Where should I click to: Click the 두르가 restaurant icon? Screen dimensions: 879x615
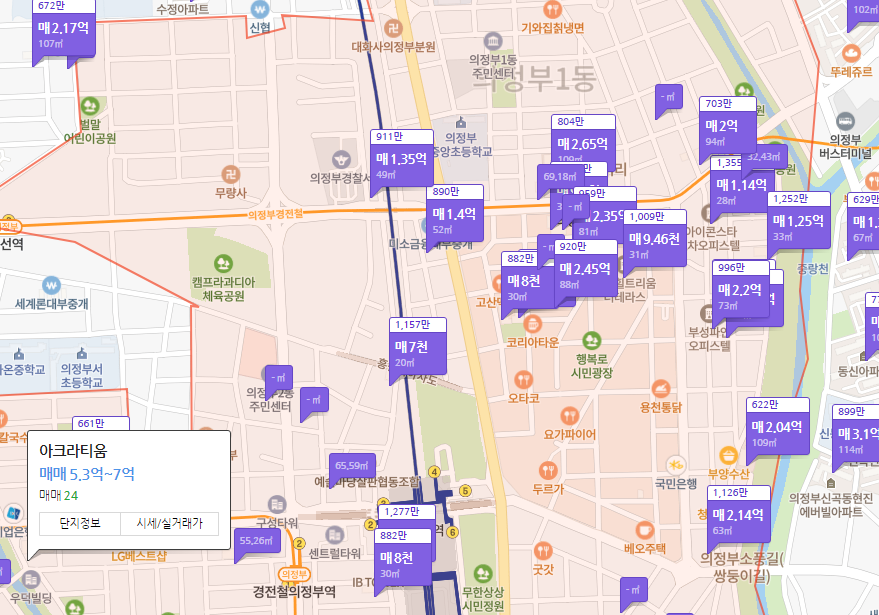click(x=548, y=470)
